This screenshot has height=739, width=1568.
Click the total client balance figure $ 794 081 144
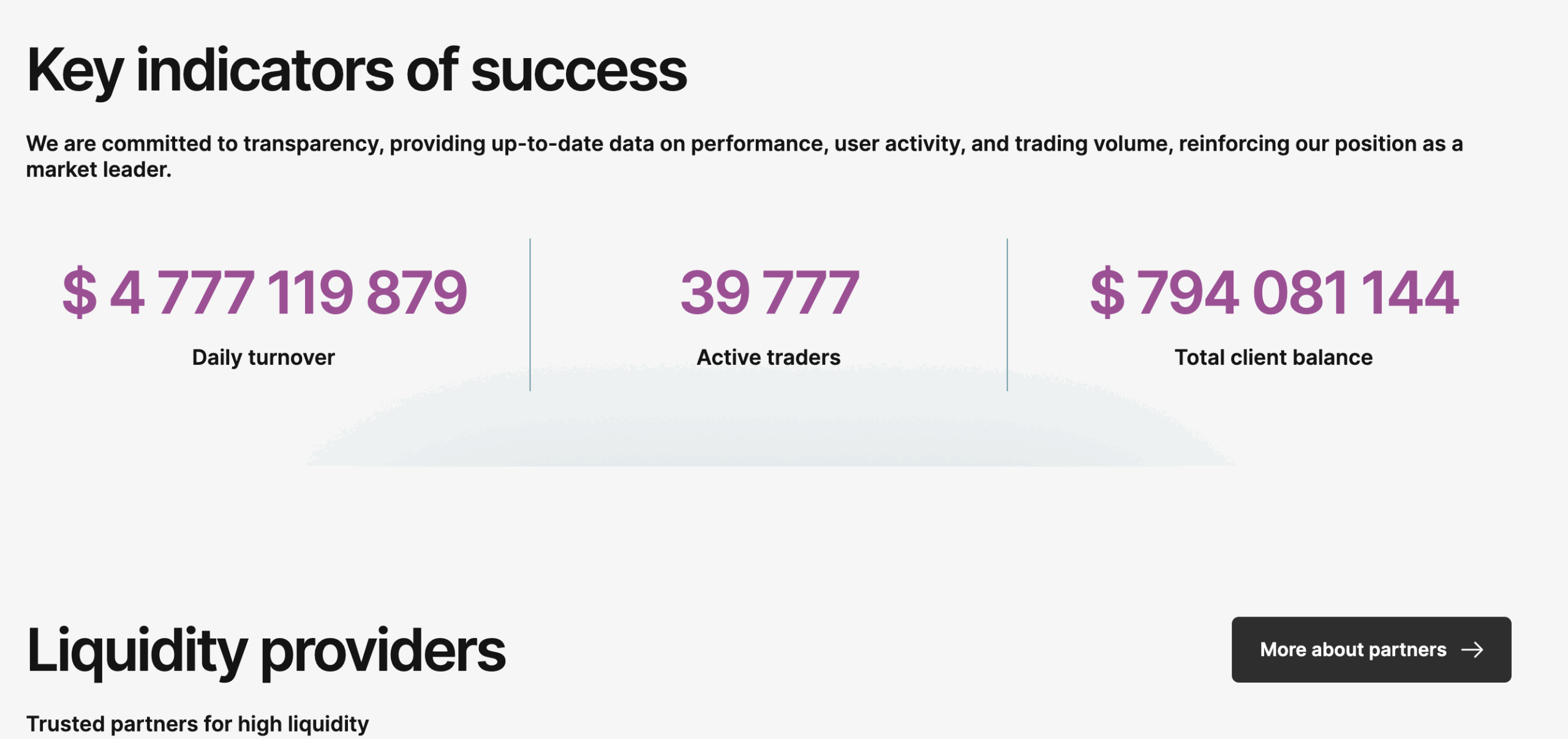[x=1274, y=292]
